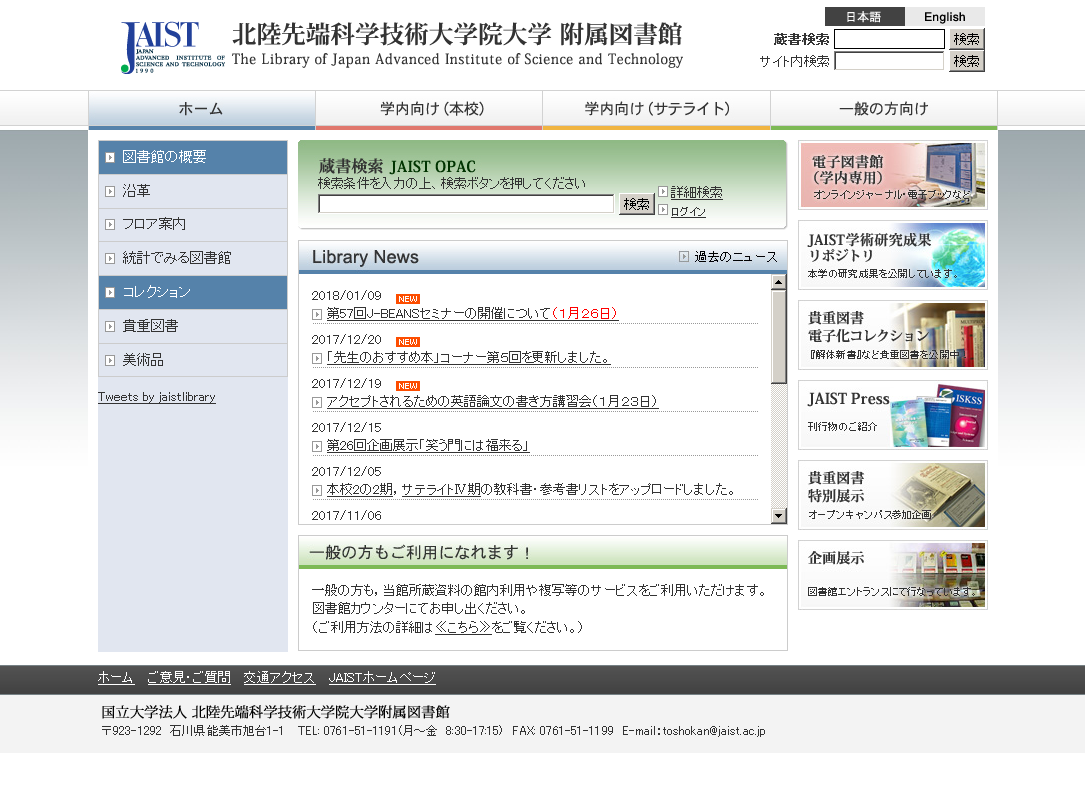Click the news list scroll-up arrow
Viewport: 1085px width, 790px height.
[779, 282]
